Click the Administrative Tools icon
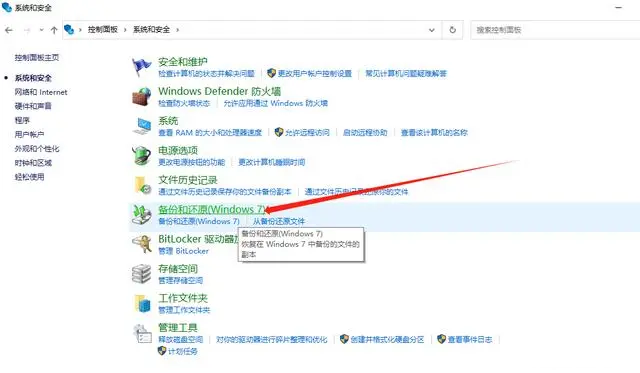The height and width of the screenshot is (373, 640). click(x=142, y=333)
